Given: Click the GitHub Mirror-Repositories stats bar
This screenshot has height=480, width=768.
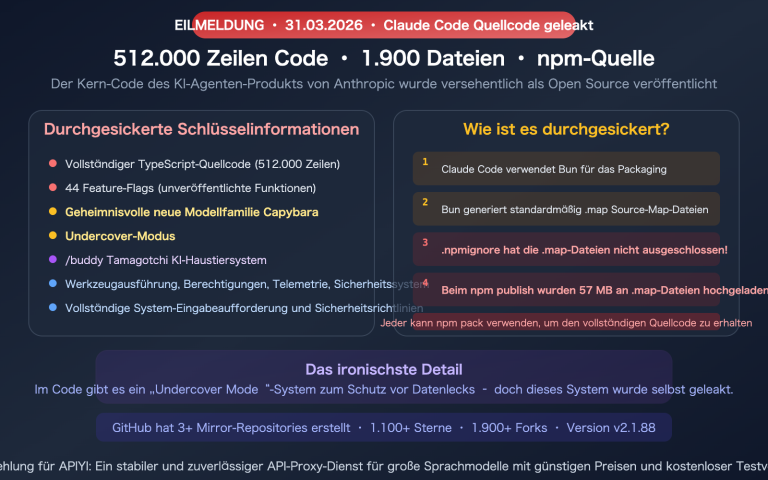Looking at the screenshot, I should pos(384,428).
